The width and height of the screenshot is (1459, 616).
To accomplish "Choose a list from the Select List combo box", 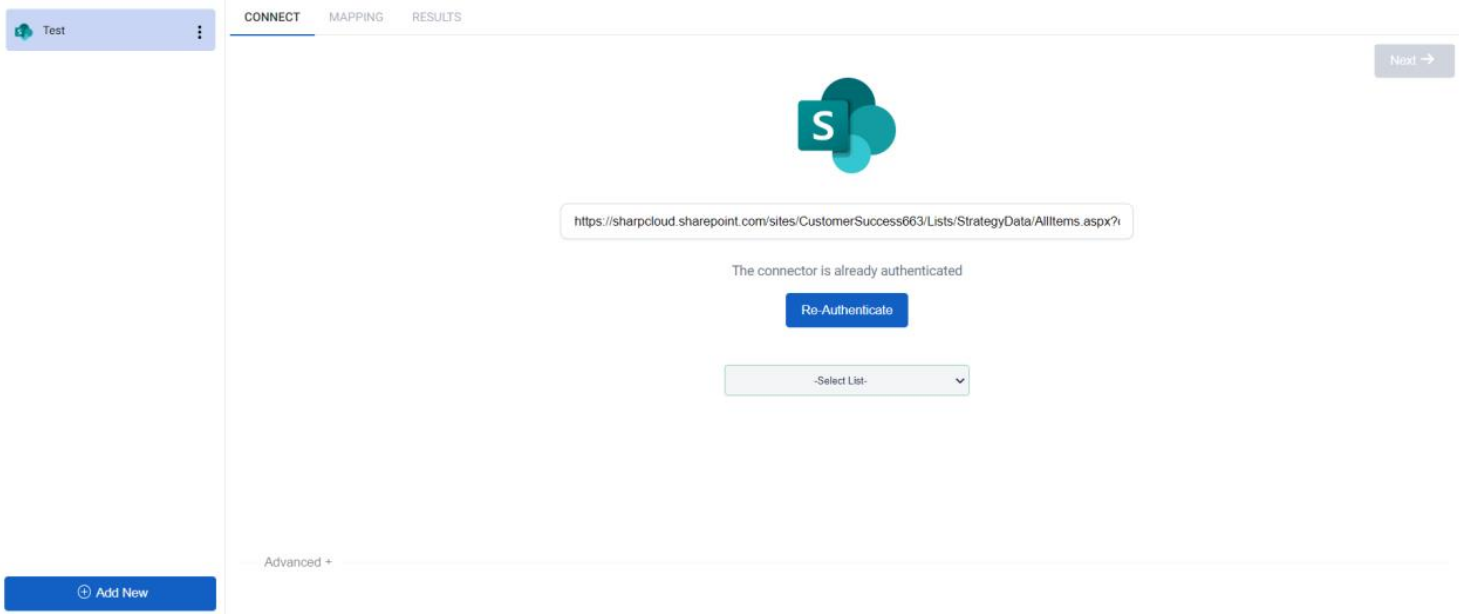I will (846, 380).
